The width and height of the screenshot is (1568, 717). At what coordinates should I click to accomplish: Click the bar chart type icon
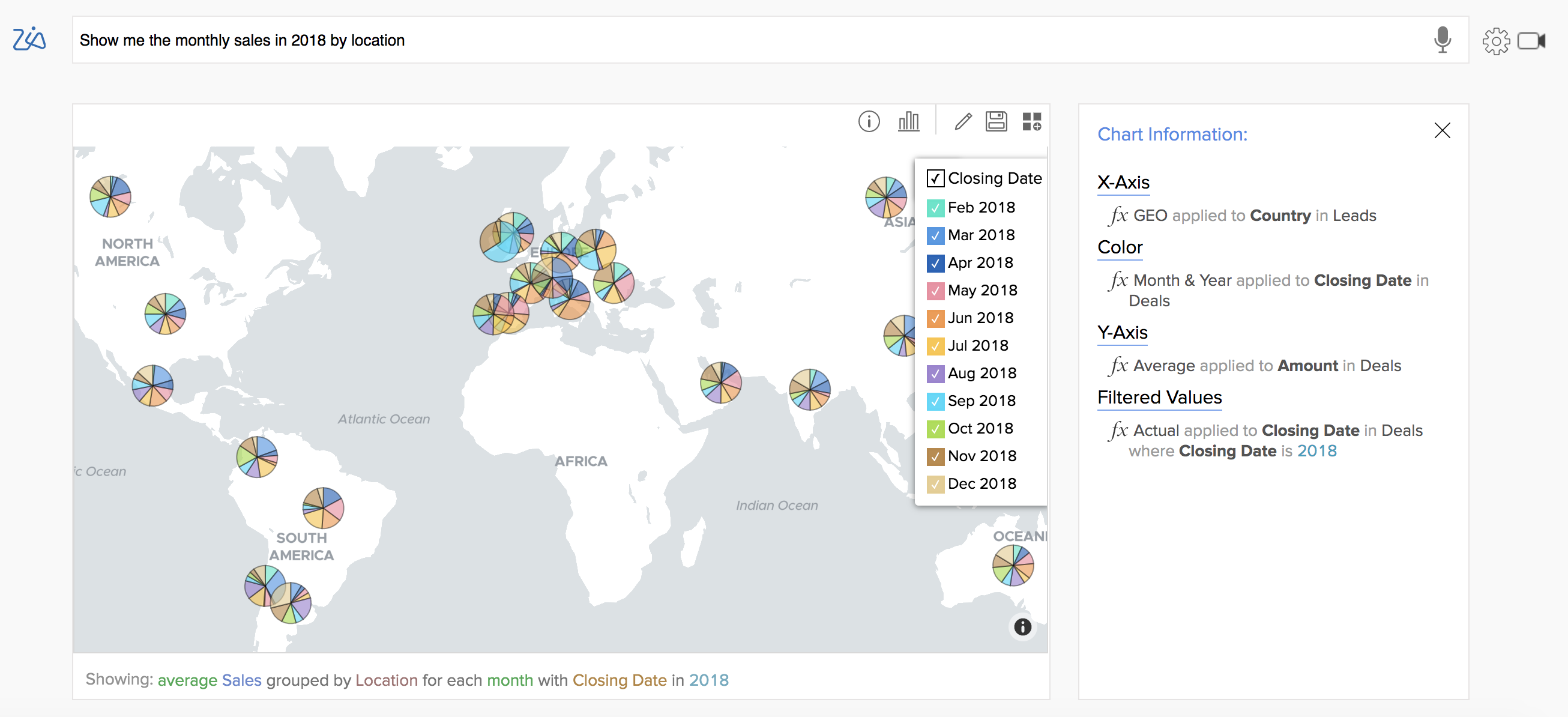[908, 122]
